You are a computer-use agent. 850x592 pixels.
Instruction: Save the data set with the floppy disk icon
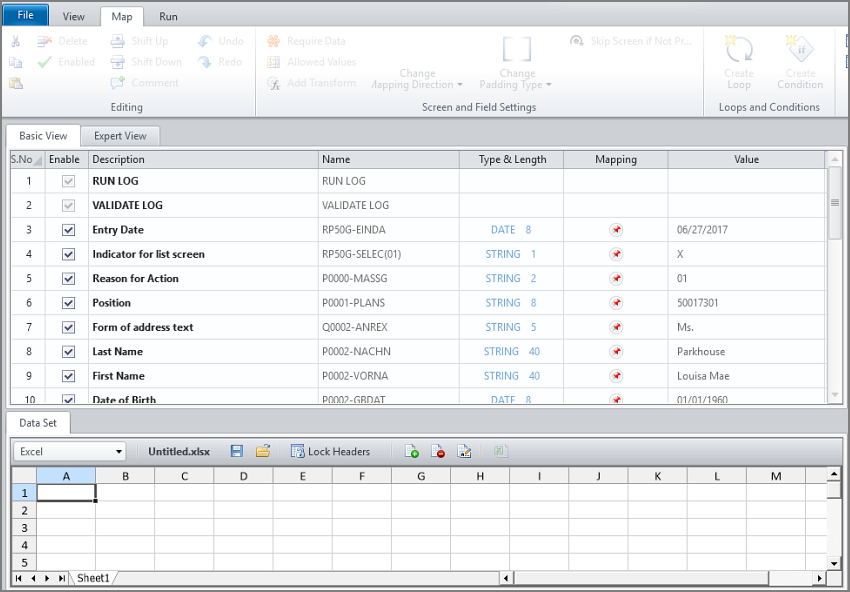point(237,451)
